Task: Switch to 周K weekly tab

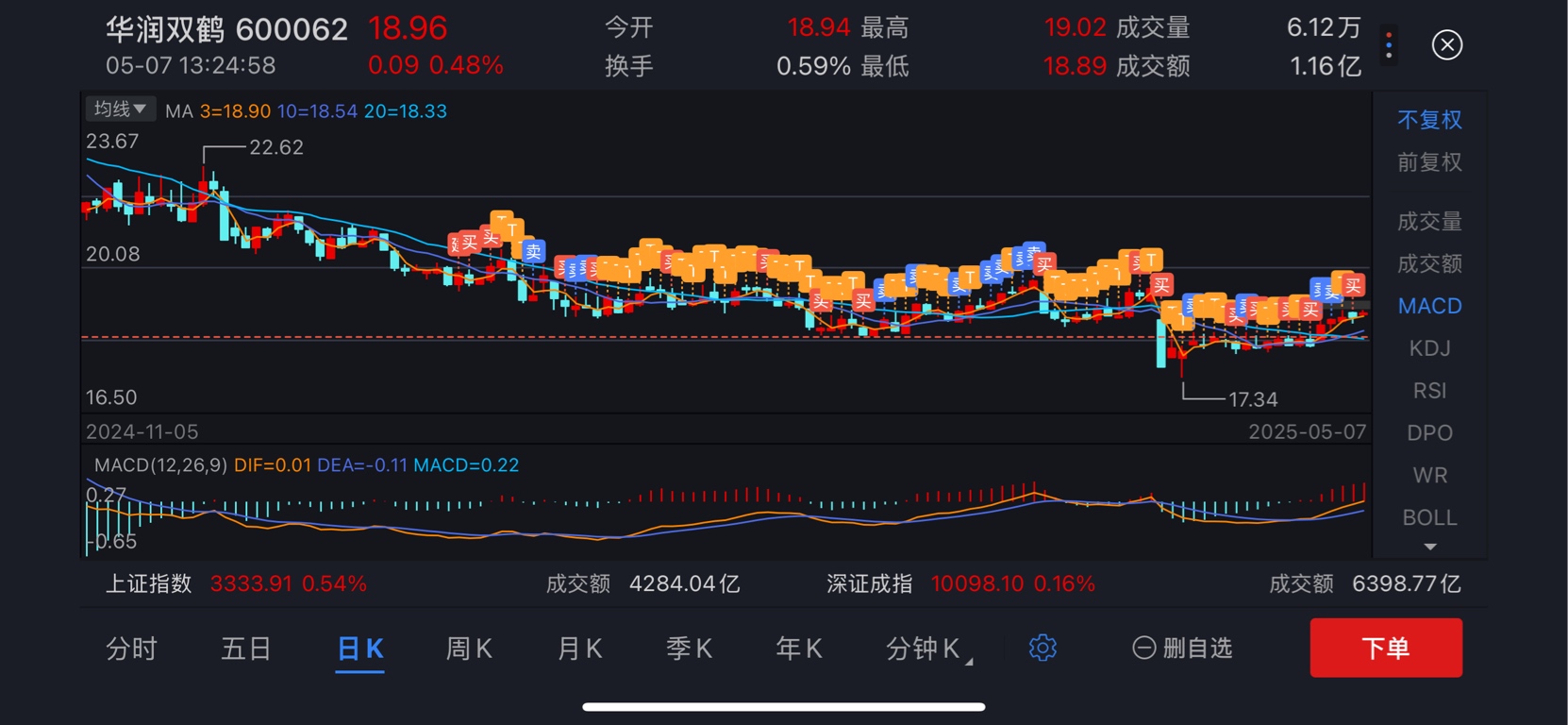Action: 469,649
